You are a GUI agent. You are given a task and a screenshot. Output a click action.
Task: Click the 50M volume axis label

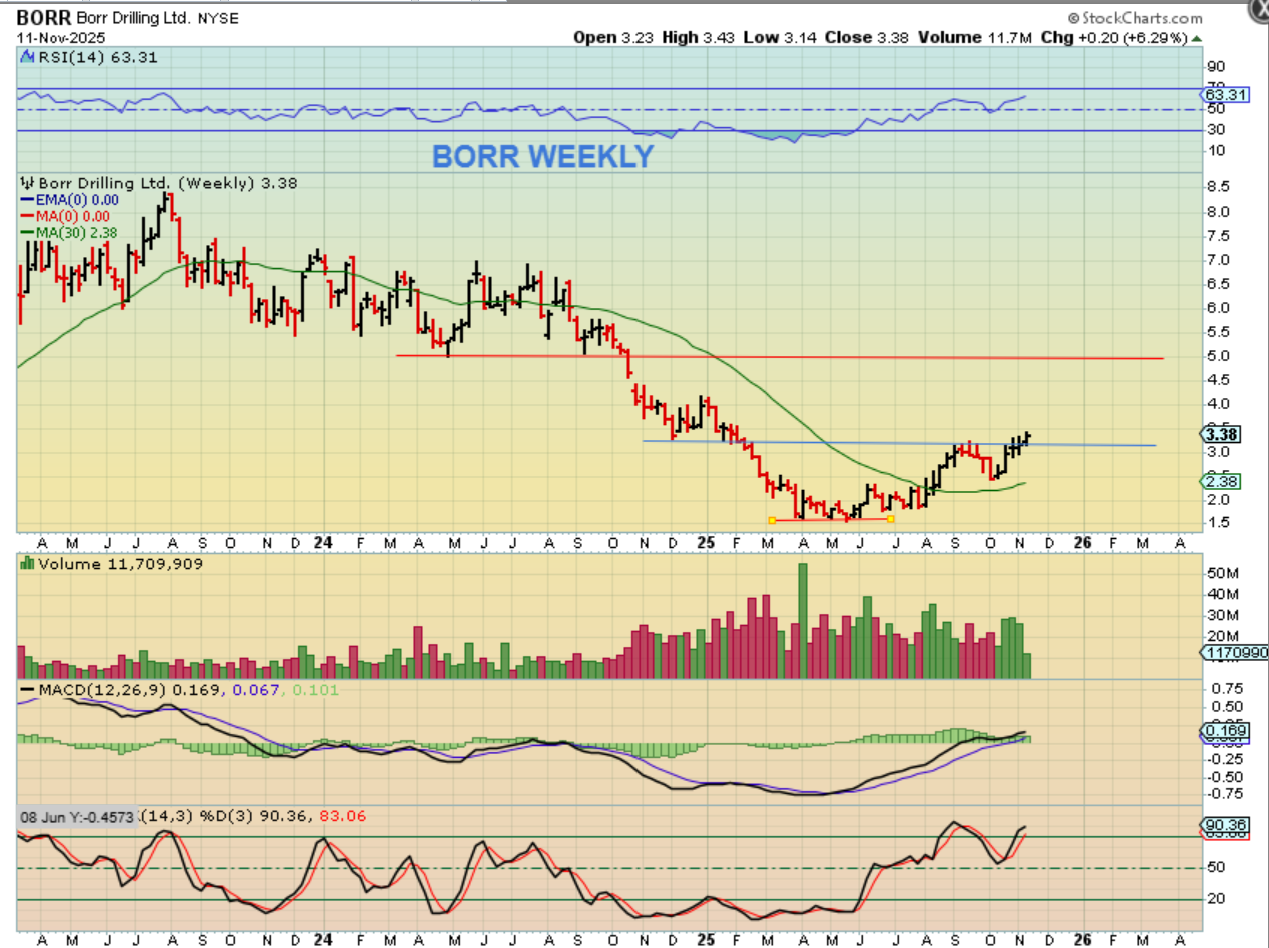coord(1221,573)
